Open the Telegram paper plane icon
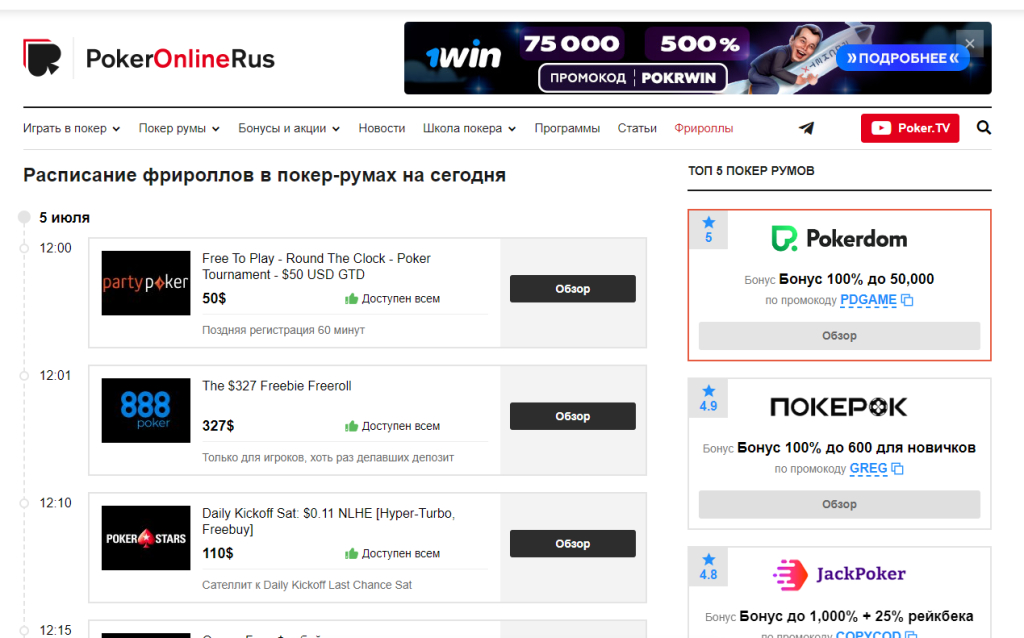The image size is (1024, 638). click(807, 128)
